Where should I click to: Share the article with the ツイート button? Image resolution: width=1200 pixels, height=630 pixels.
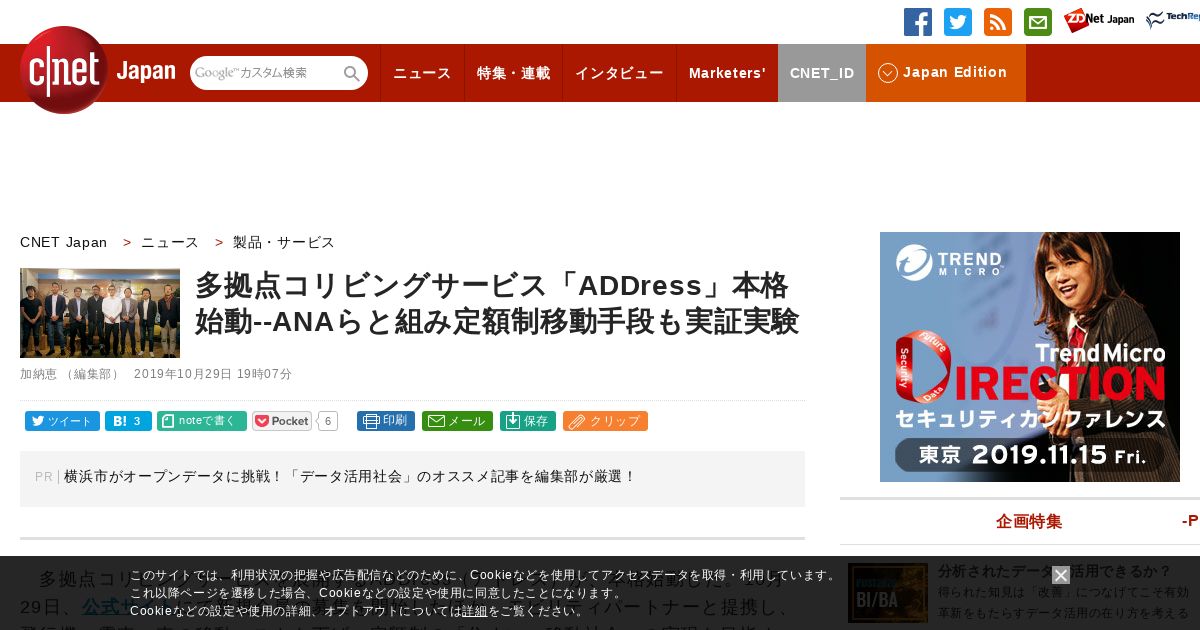click(x=62, y=421)
